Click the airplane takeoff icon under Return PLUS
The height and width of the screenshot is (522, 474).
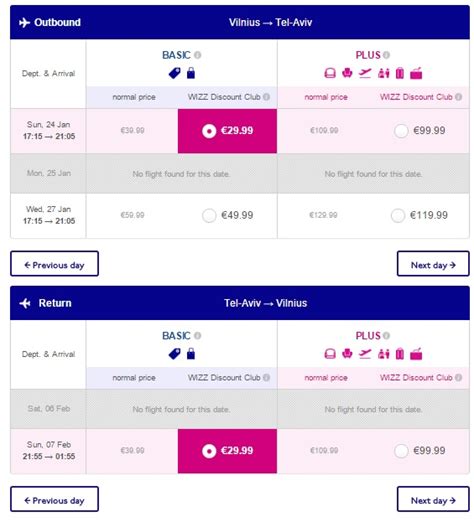(365, 354)
